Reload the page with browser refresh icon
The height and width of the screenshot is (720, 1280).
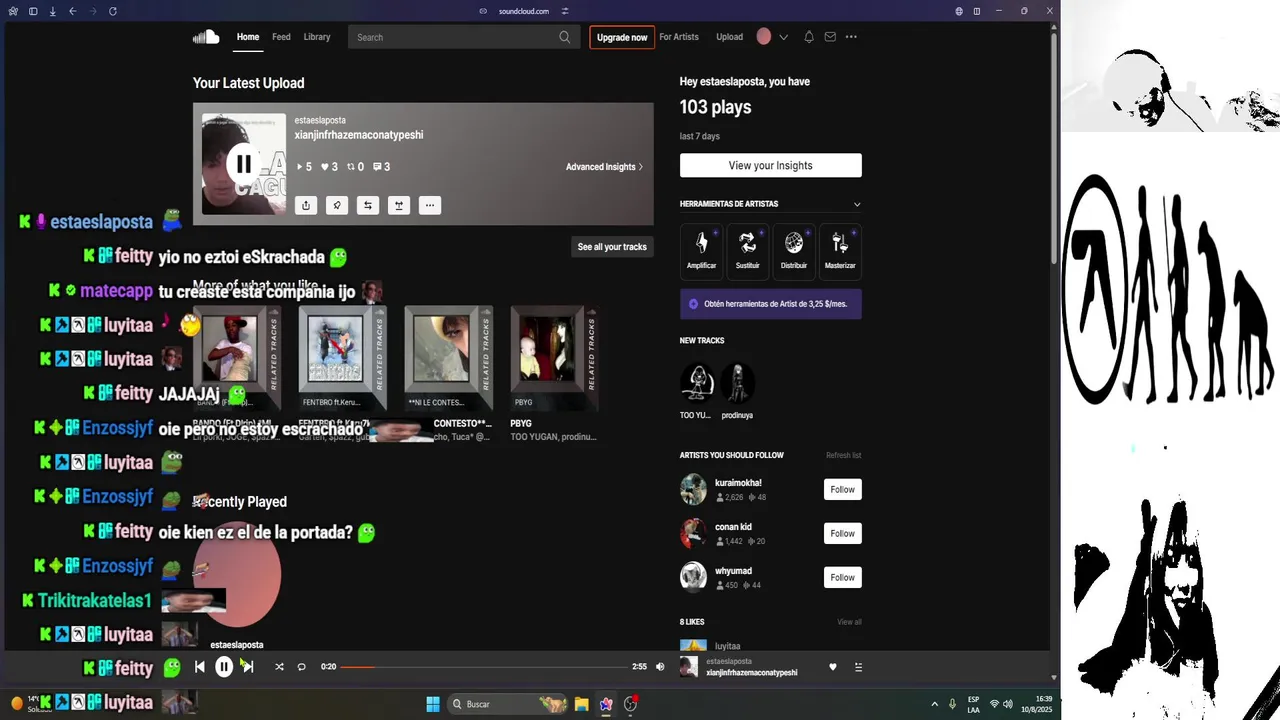click(113, 11)
